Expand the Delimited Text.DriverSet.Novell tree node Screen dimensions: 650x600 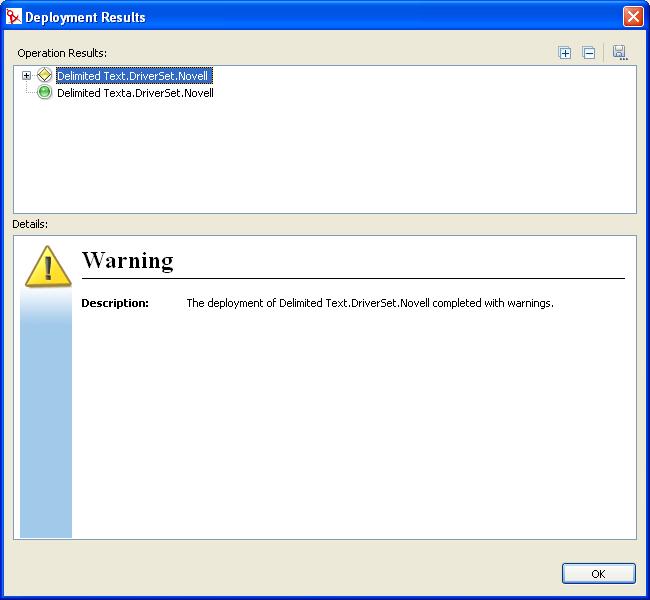click(x=27, y=75)
